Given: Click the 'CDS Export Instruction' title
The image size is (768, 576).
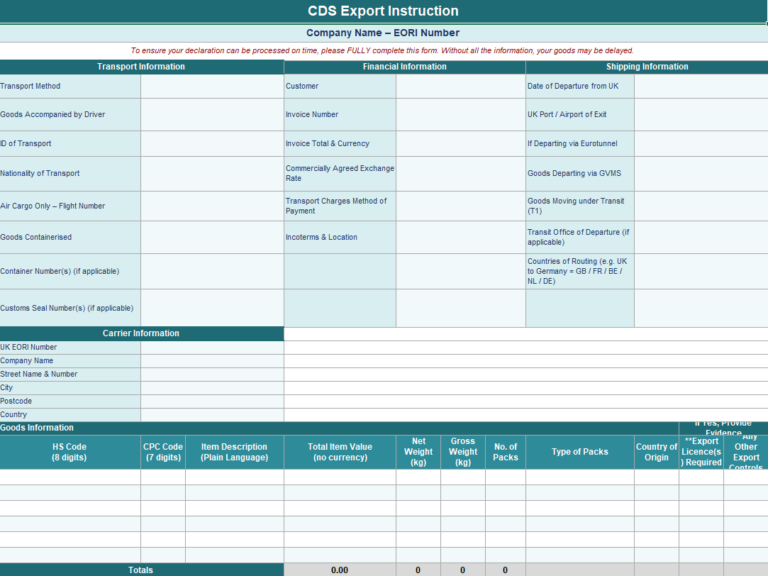Looking at the screenshot, I should (383, 11).
